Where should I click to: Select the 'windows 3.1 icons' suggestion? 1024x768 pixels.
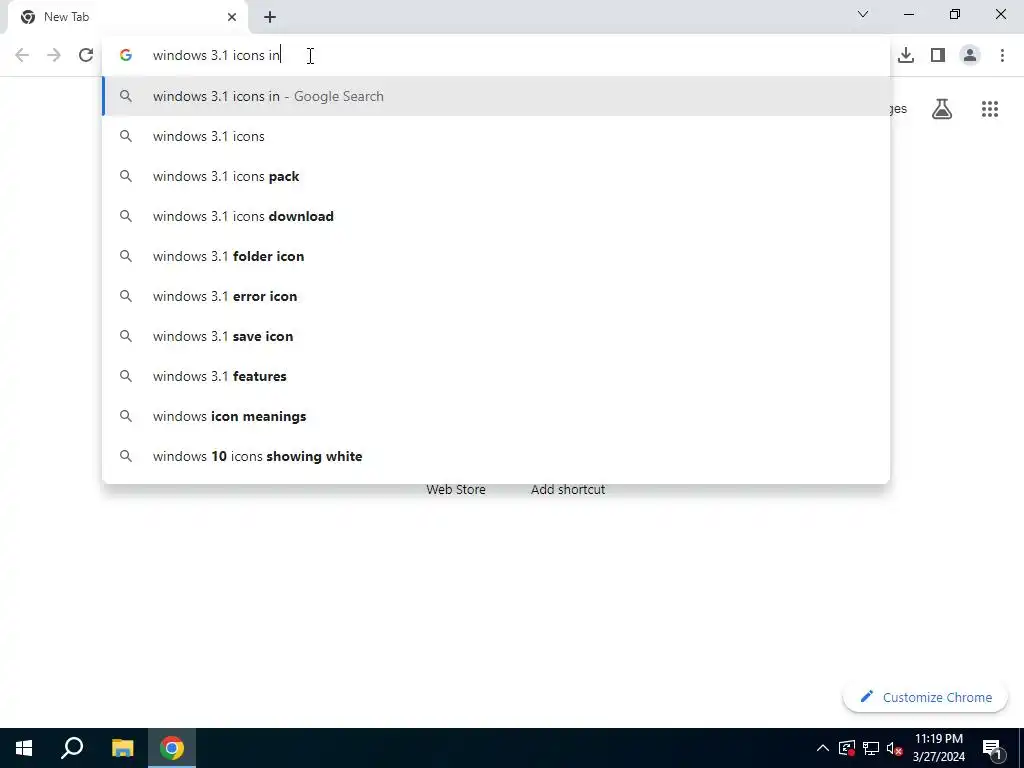click(x=496, y=136)
